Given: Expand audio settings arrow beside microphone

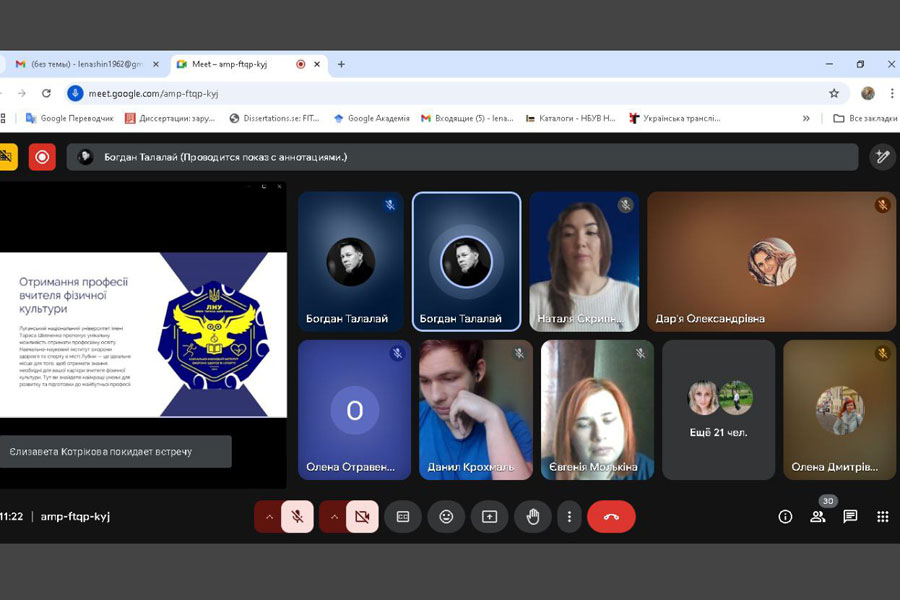Looking at the screenshot, I should click(267, 516).
